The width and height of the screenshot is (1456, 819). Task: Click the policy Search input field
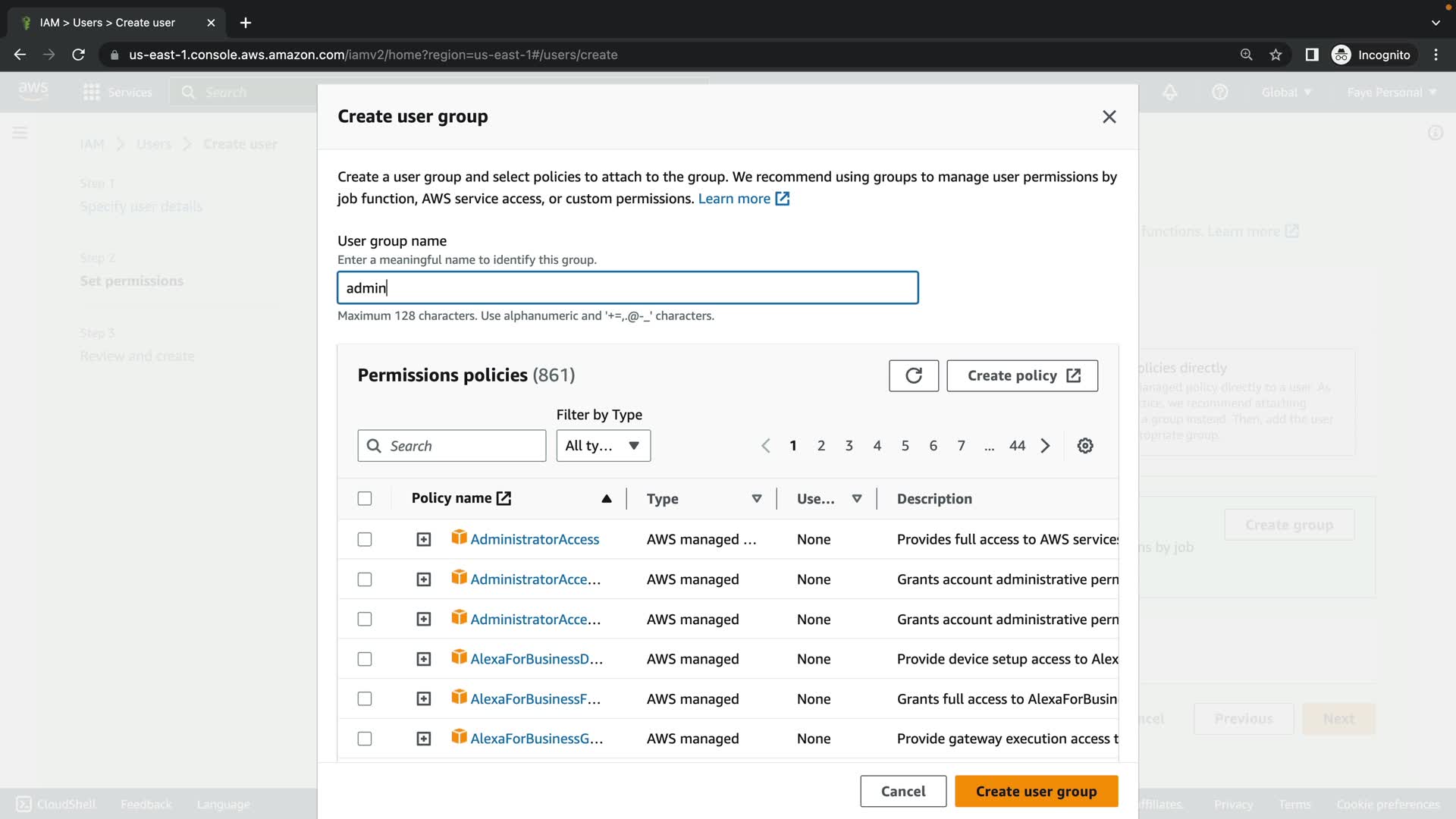click(463, 446)
